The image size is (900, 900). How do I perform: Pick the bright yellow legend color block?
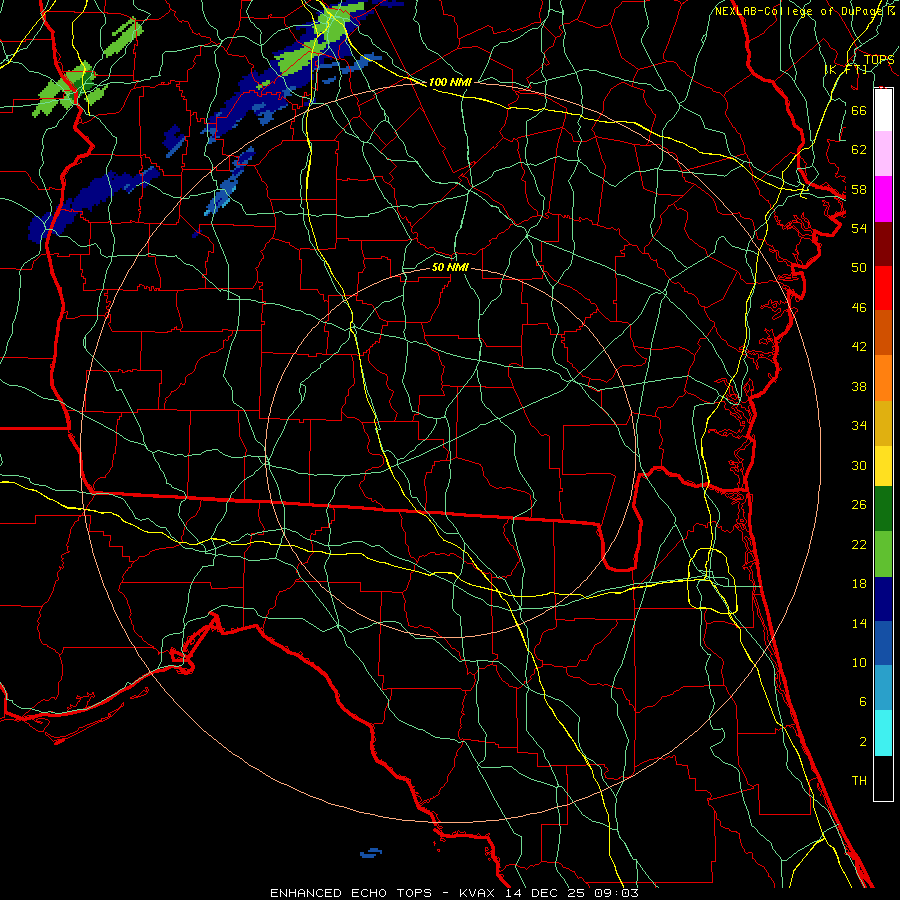(x=883, y=466)
